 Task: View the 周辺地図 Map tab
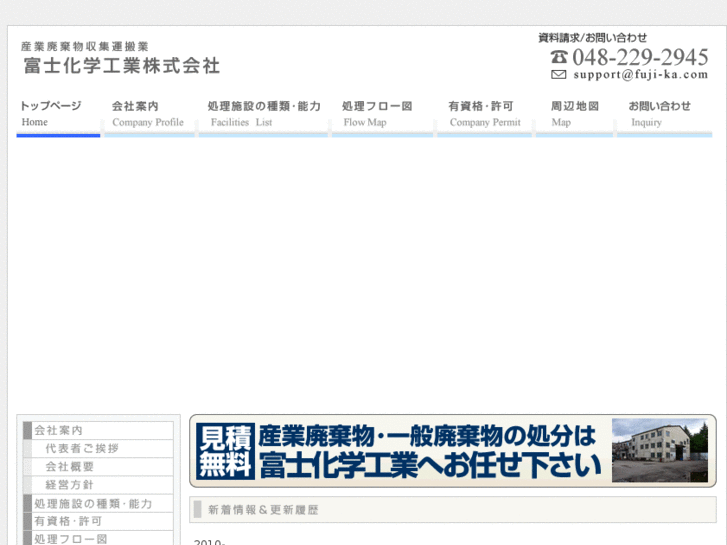pyautogui.click(x=574, y=115)
